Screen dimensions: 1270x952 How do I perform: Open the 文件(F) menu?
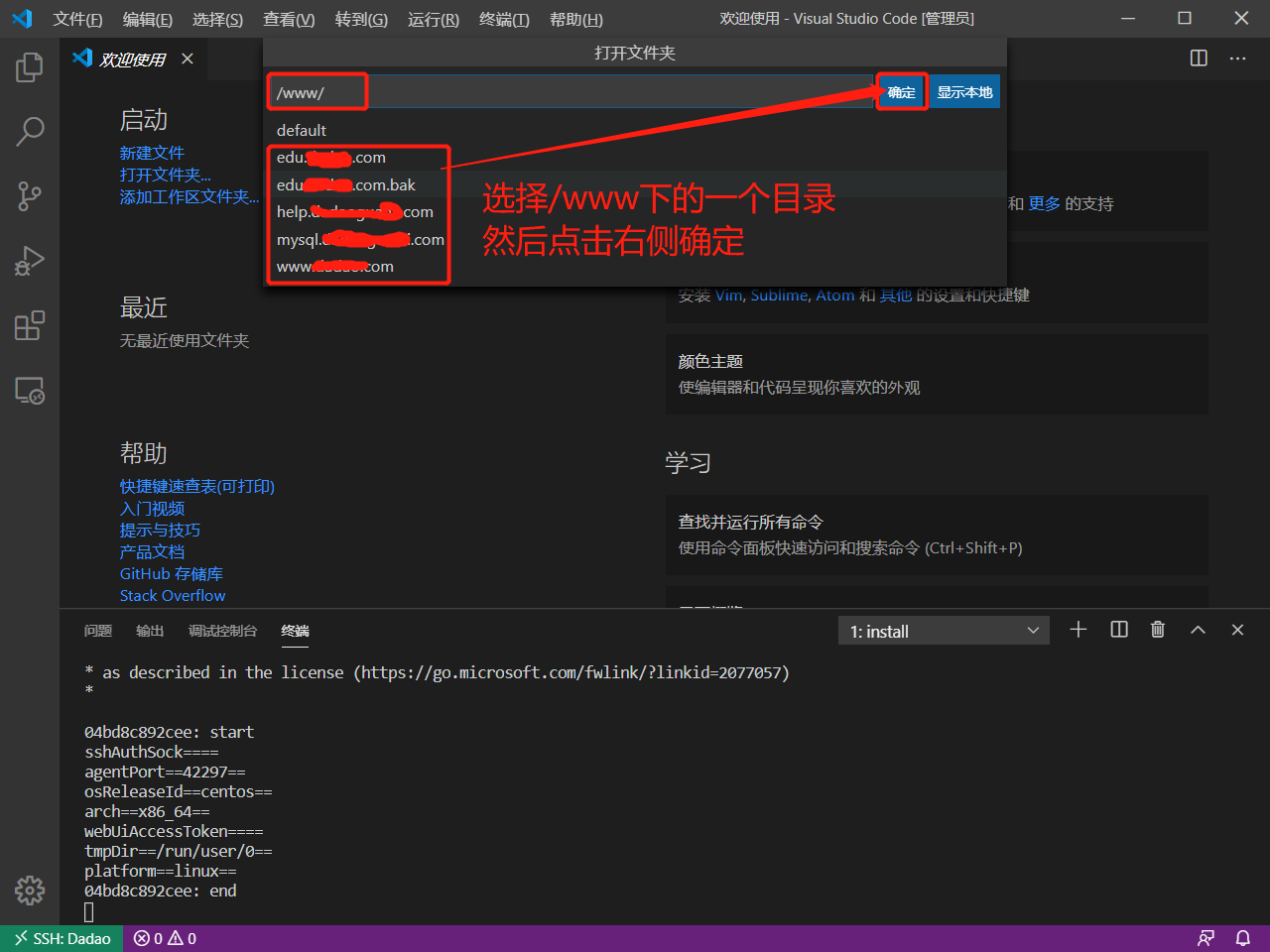pos(77,20)
